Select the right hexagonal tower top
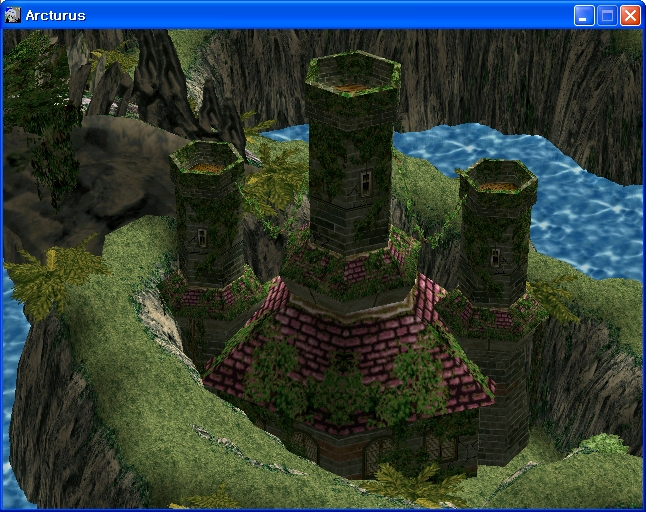 498,177
